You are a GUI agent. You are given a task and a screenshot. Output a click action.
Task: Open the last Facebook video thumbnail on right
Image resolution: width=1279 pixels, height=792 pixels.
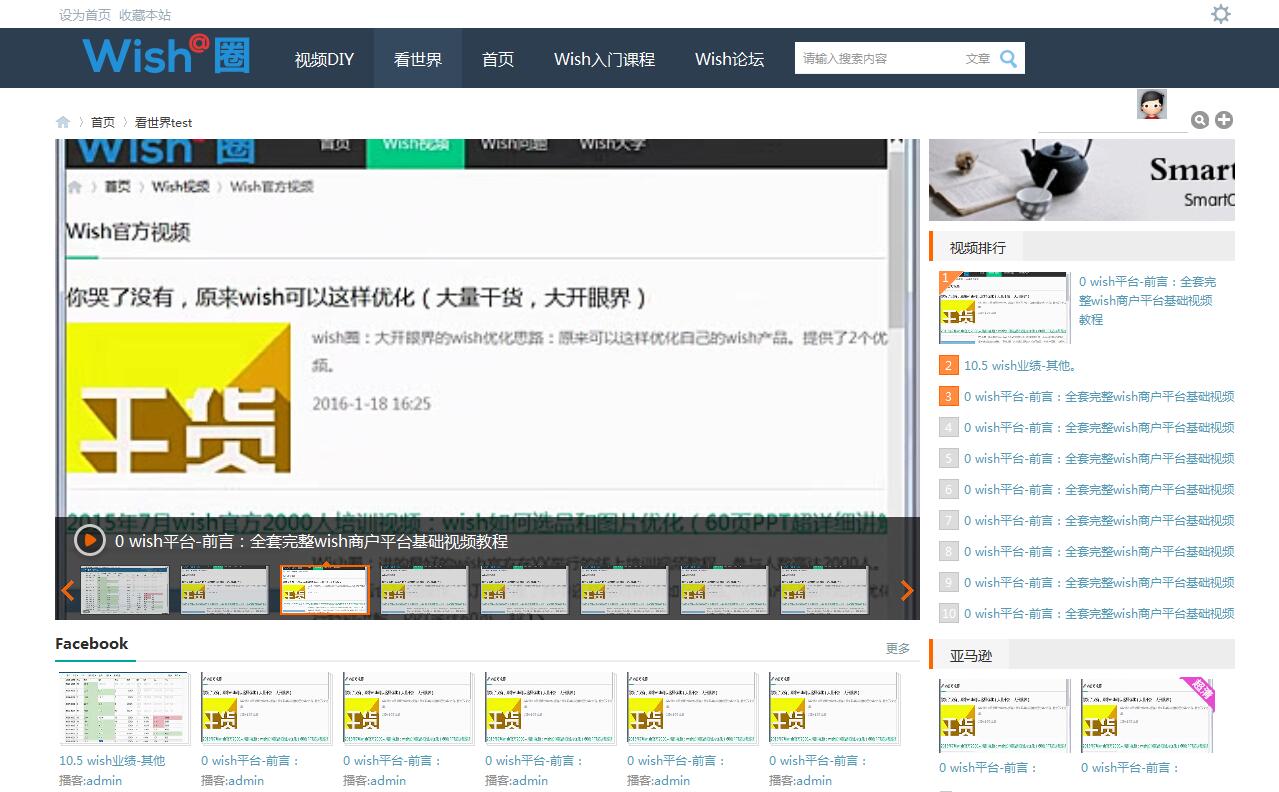(x=834, y=708)
